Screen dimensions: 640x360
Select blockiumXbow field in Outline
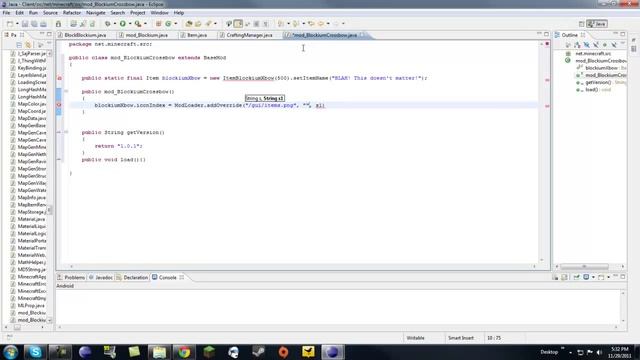[x=601, y=68]
